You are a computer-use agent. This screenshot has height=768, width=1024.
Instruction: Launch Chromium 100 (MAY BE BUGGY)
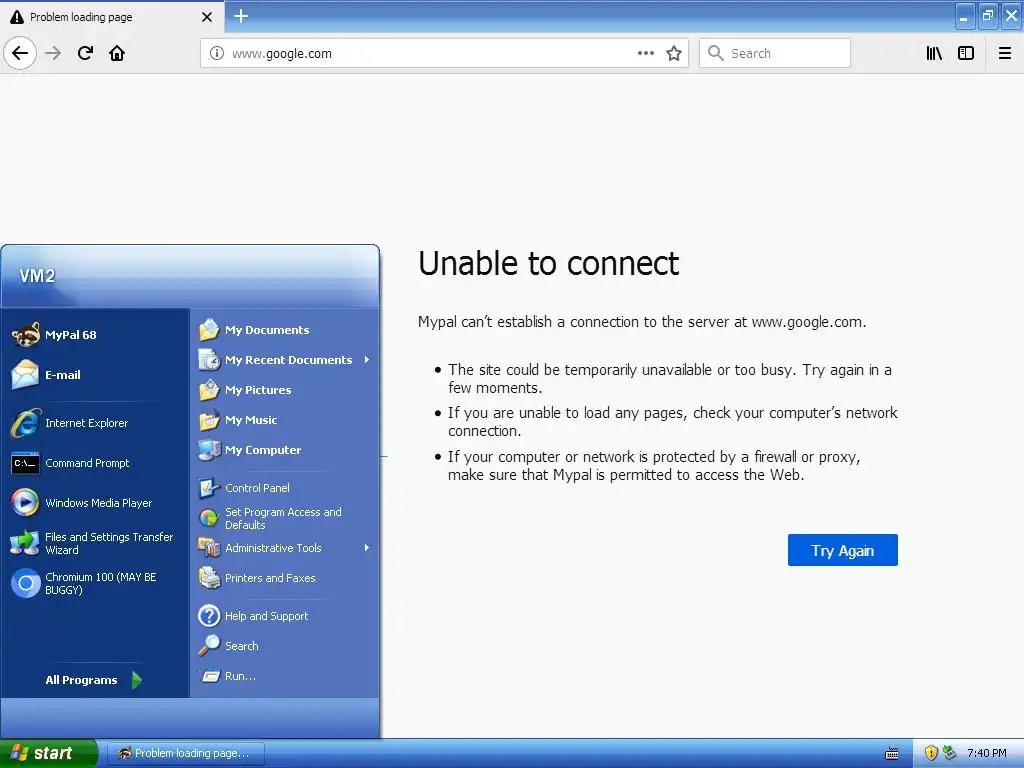[95, 583]
